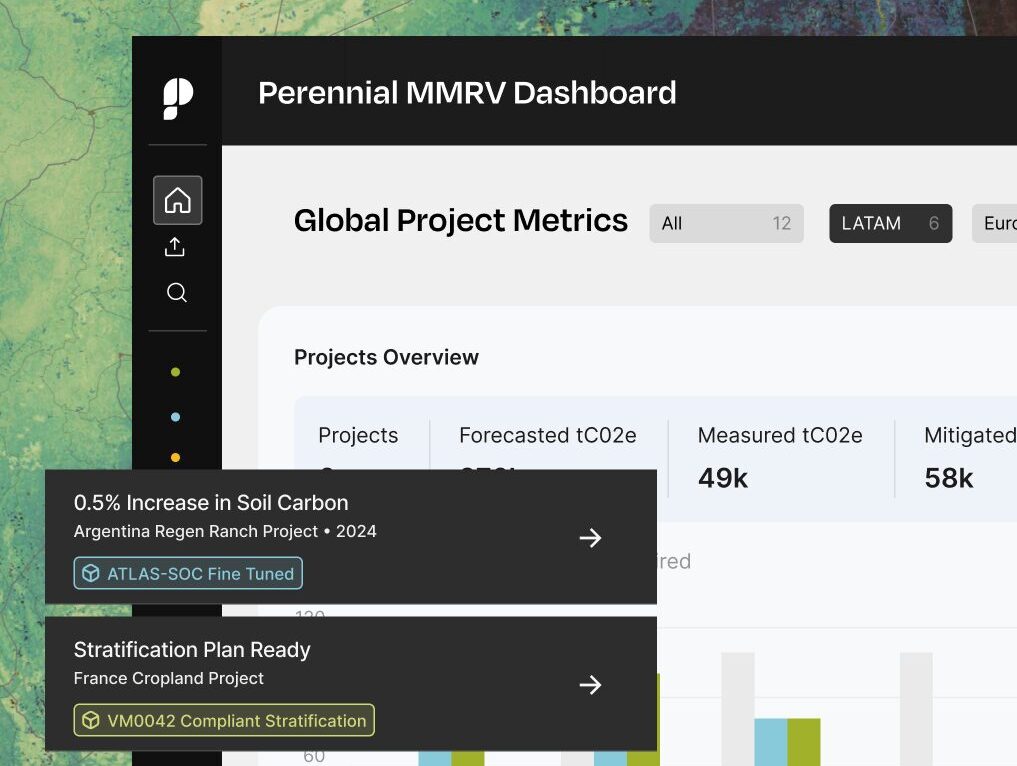Select the green dot in sidebar
Screen dimensions: 1017x766
click(x=176, y=372)
